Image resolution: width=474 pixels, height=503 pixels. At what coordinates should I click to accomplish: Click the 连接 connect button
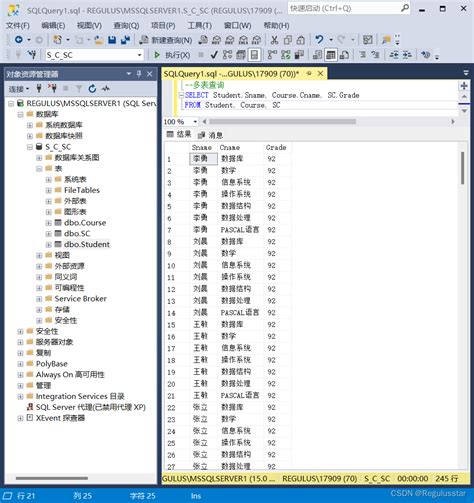[19, 89]
